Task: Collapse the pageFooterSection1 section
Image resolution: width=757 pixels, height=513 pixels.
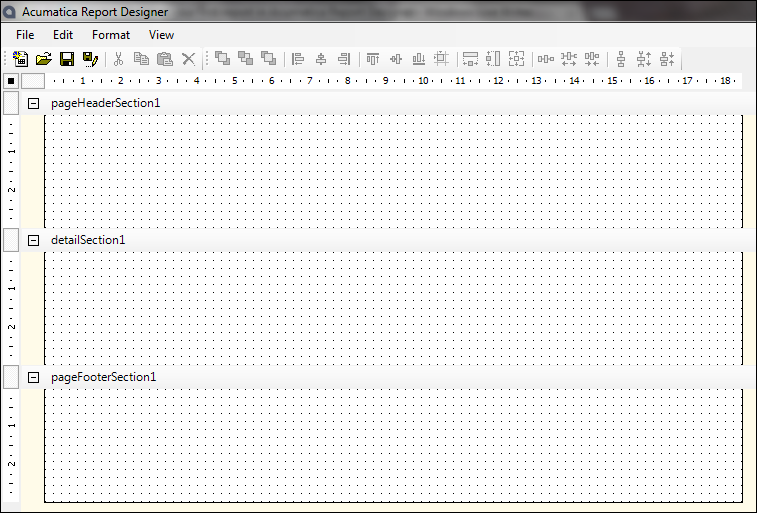Action: [x=33, y=377]
